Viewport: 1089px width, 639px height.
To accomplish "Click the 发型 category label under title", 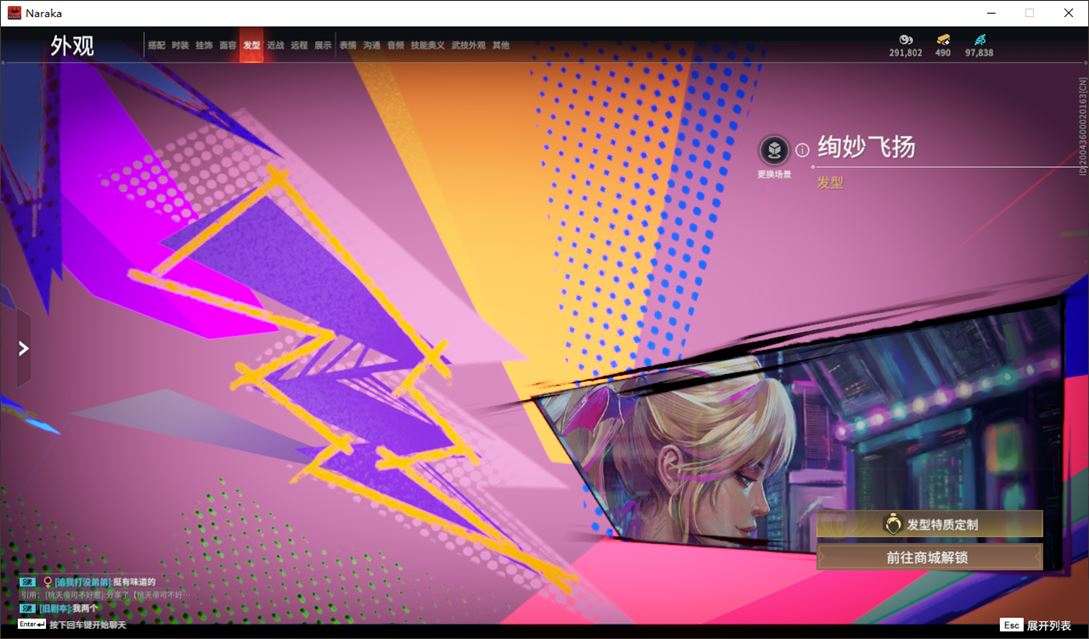I will 830,183.
